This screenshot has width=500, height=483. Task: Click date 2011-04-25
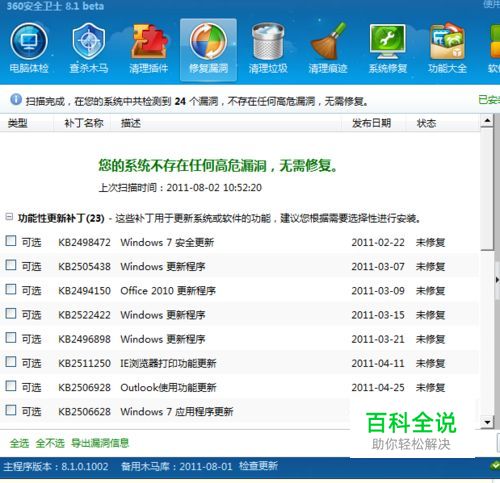click(x=378, y=387)
